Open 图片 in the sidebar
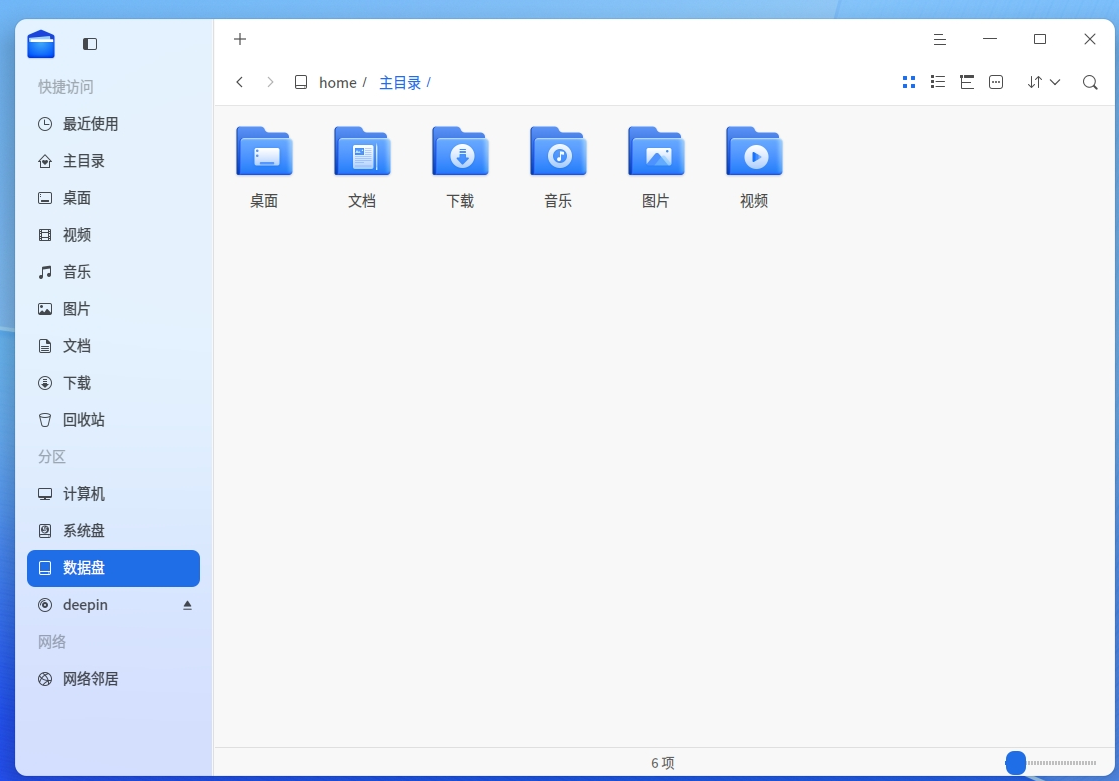 point(113,309)
